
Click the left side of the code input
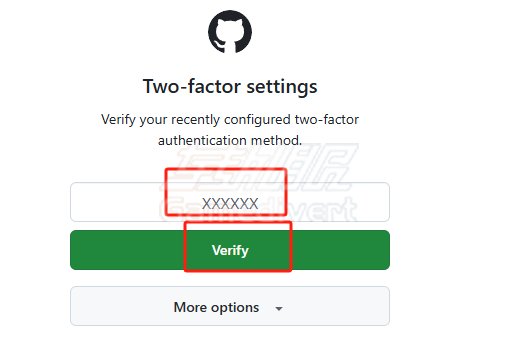click(117, 202)
